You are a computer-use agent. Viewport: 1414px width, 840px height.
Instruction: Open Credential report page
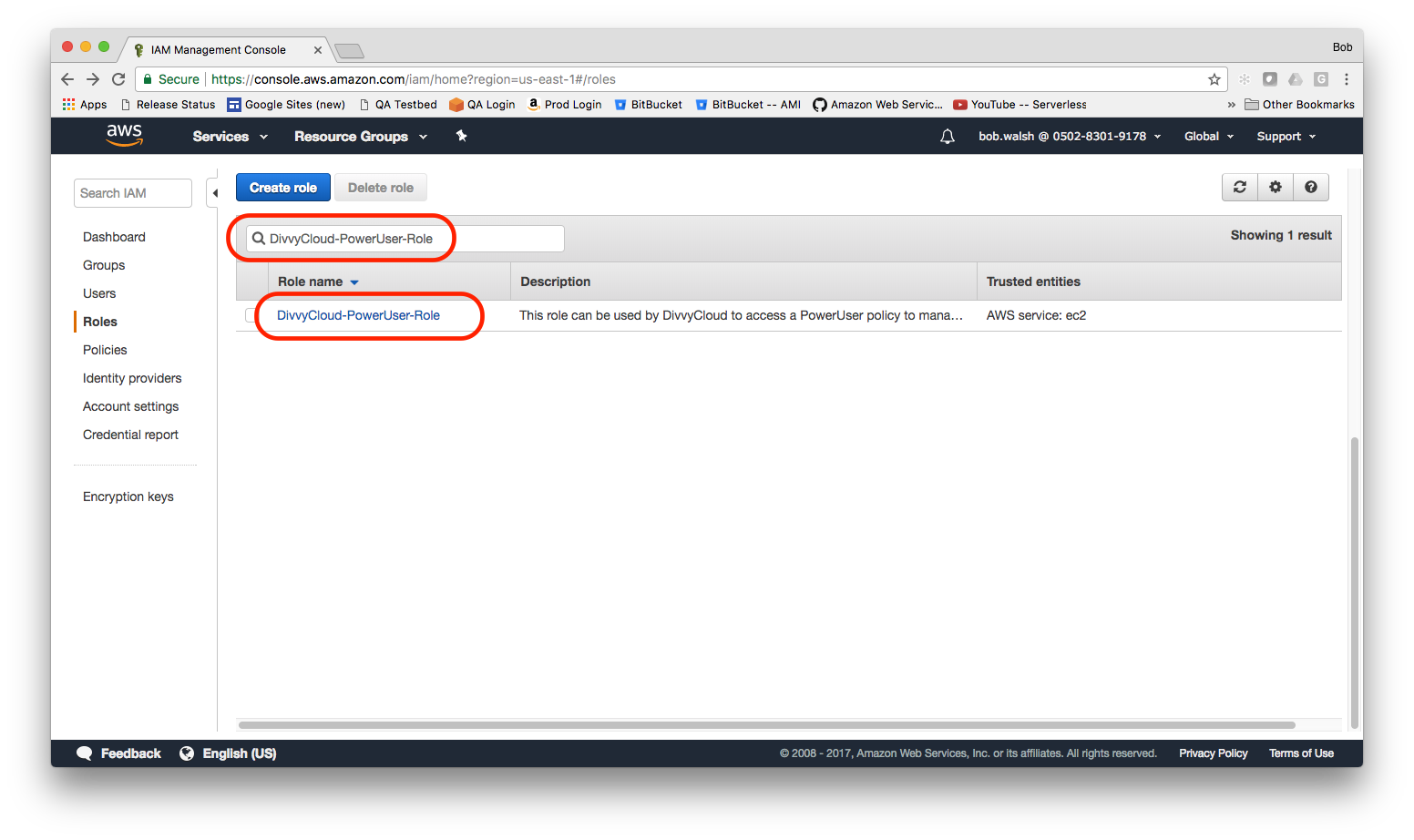(130, 435)
